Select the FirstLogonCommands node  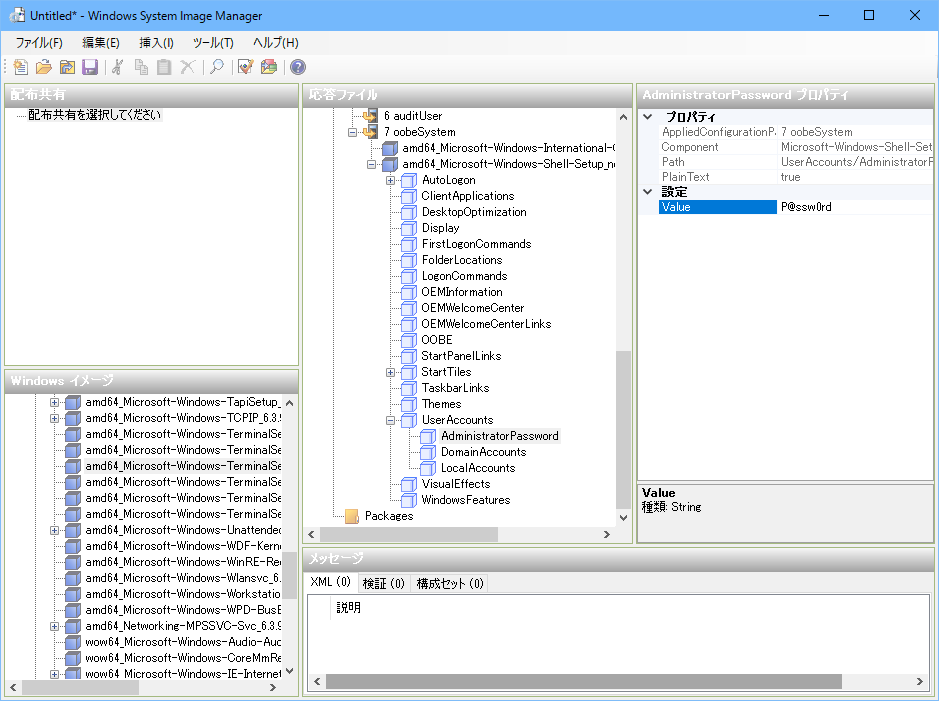[476, 244]
